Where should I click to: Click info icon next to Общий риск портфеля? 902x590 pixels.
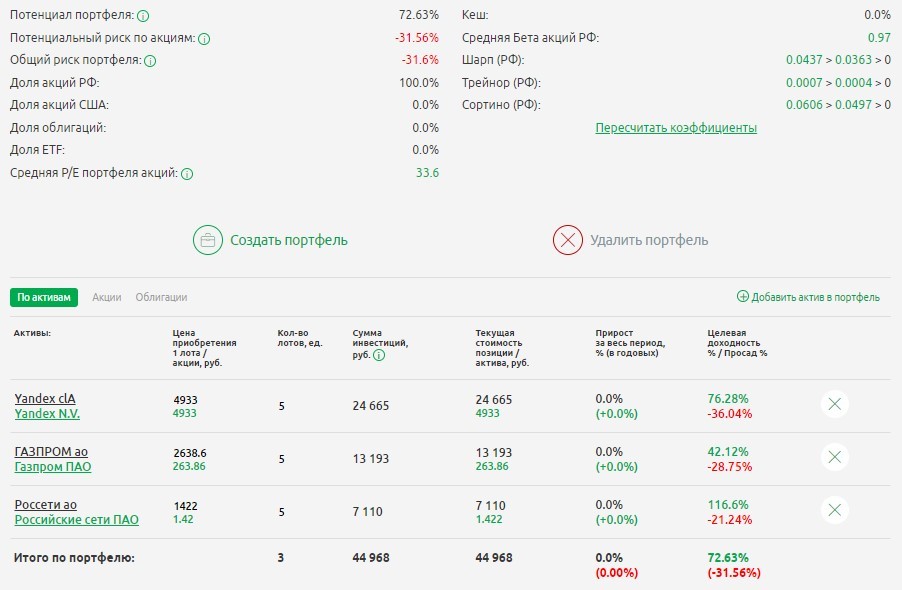click(x=150, y=61)
